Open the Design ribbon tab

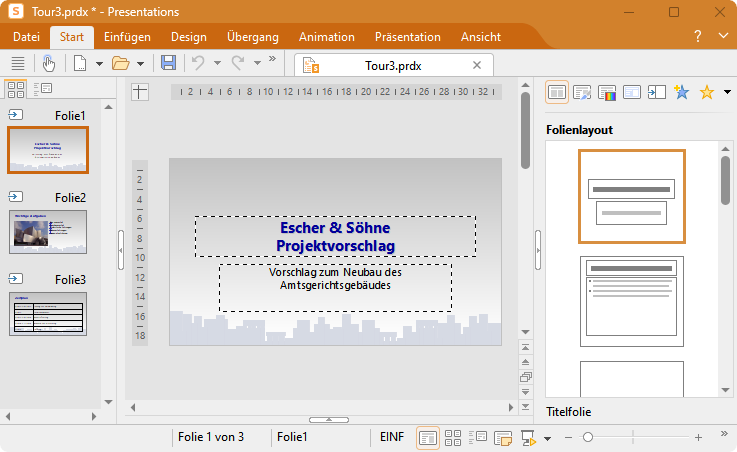coord(188,37)
